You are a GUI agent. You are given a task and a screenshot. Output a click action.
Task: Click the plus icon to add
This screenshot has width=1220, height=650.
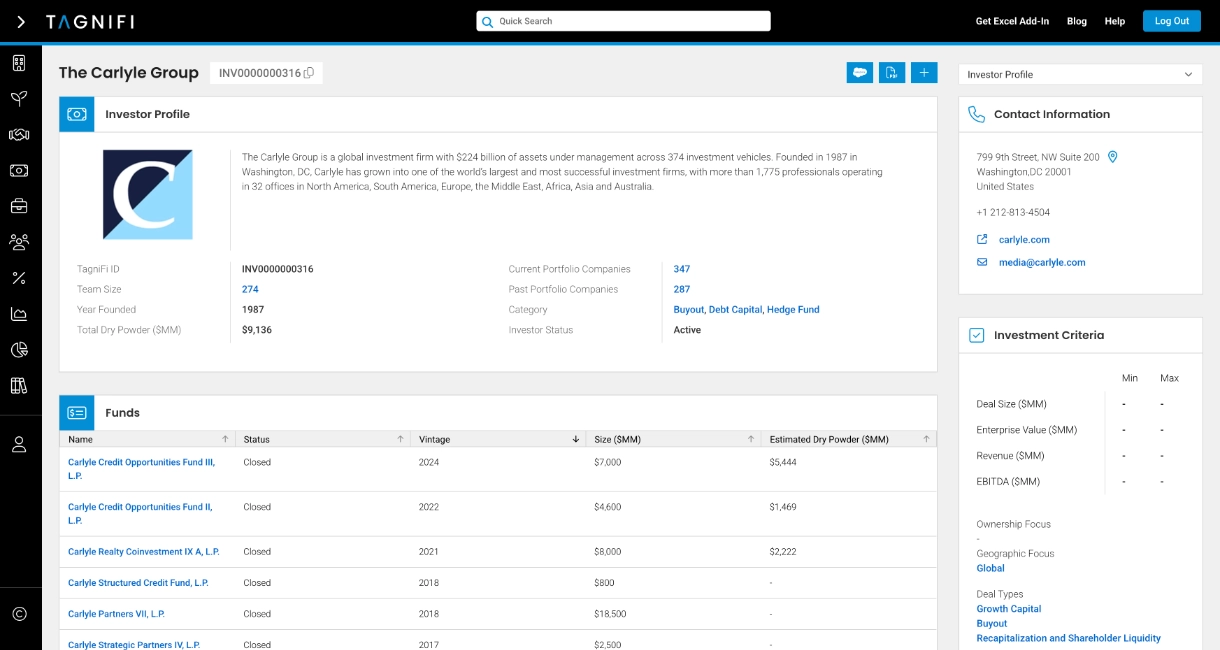923,72
